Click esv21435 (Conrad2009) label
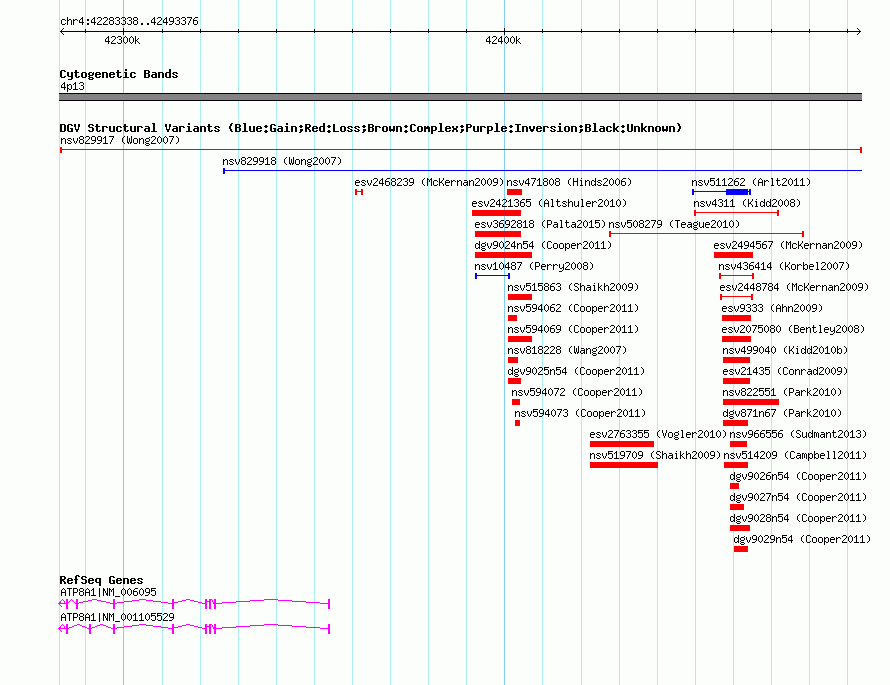The image size is (890, 685). coord(785,371)
